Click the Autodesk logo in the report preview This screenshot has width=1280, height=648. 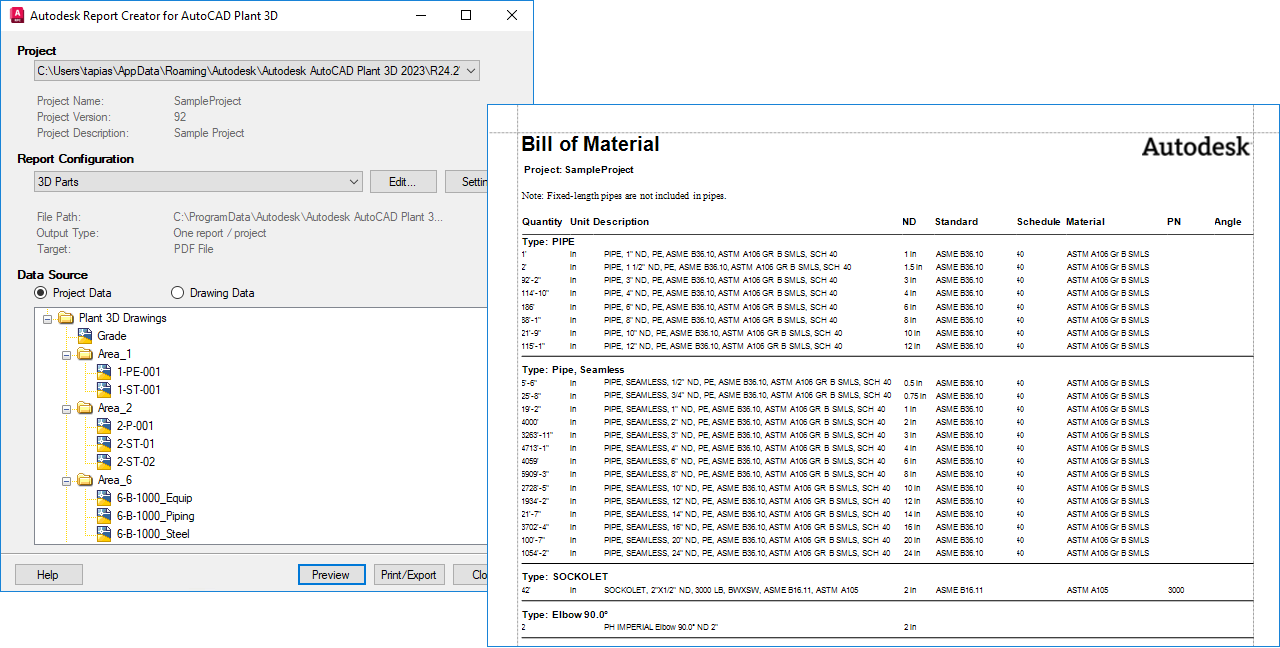coord(1196,147)
